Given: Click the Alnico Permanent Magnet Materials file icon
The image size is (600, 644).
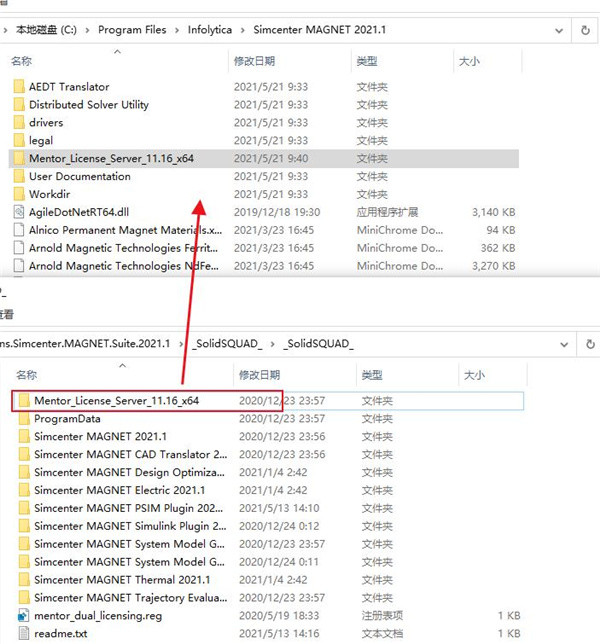Looking at the screenshot, I should (19, 230).
